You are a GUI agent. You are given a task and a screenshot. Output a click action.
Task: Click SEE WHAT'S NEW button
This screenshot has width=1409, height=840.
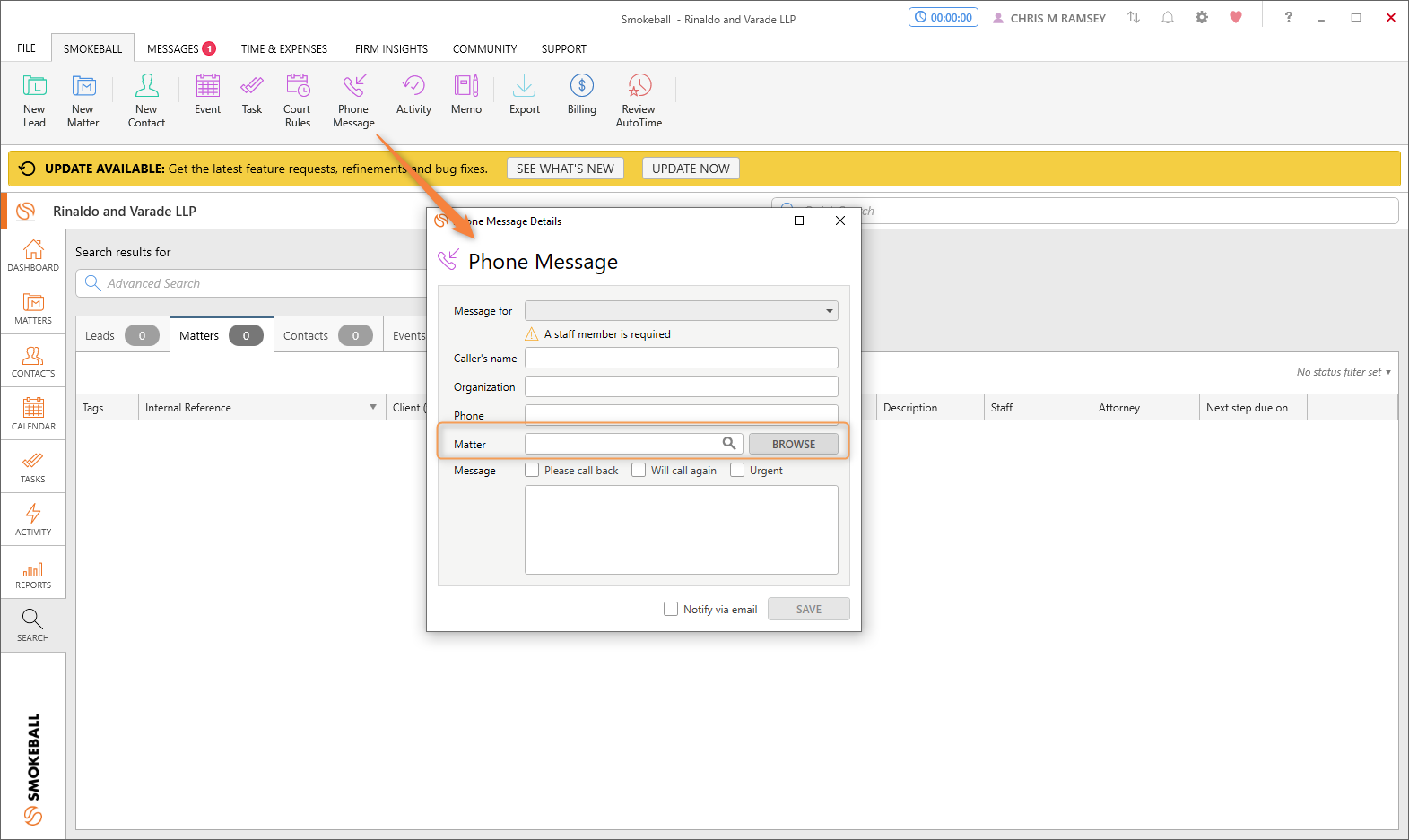[x=565, y=169]
